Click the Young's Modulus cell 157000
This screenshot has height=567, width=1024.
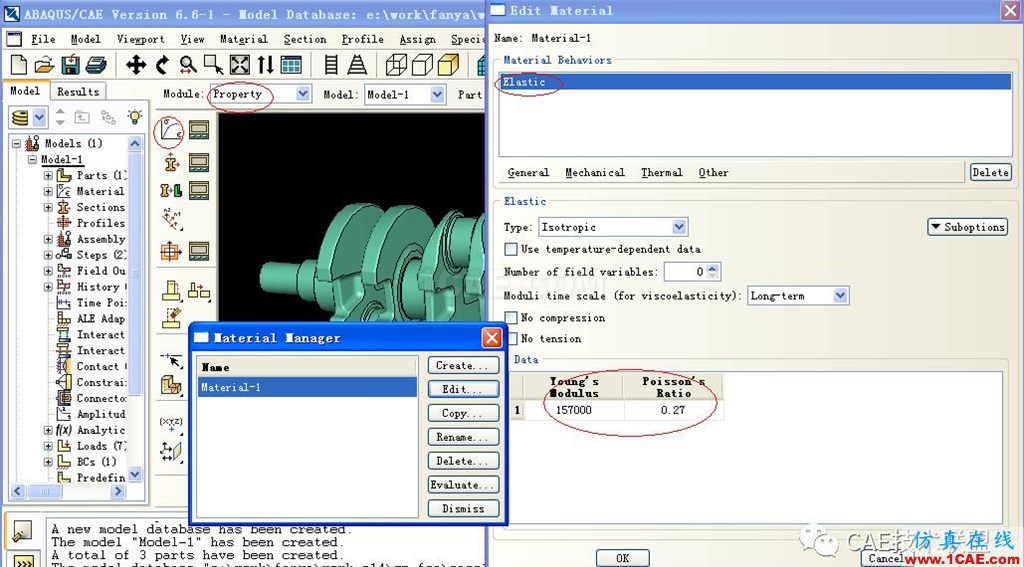575,410
